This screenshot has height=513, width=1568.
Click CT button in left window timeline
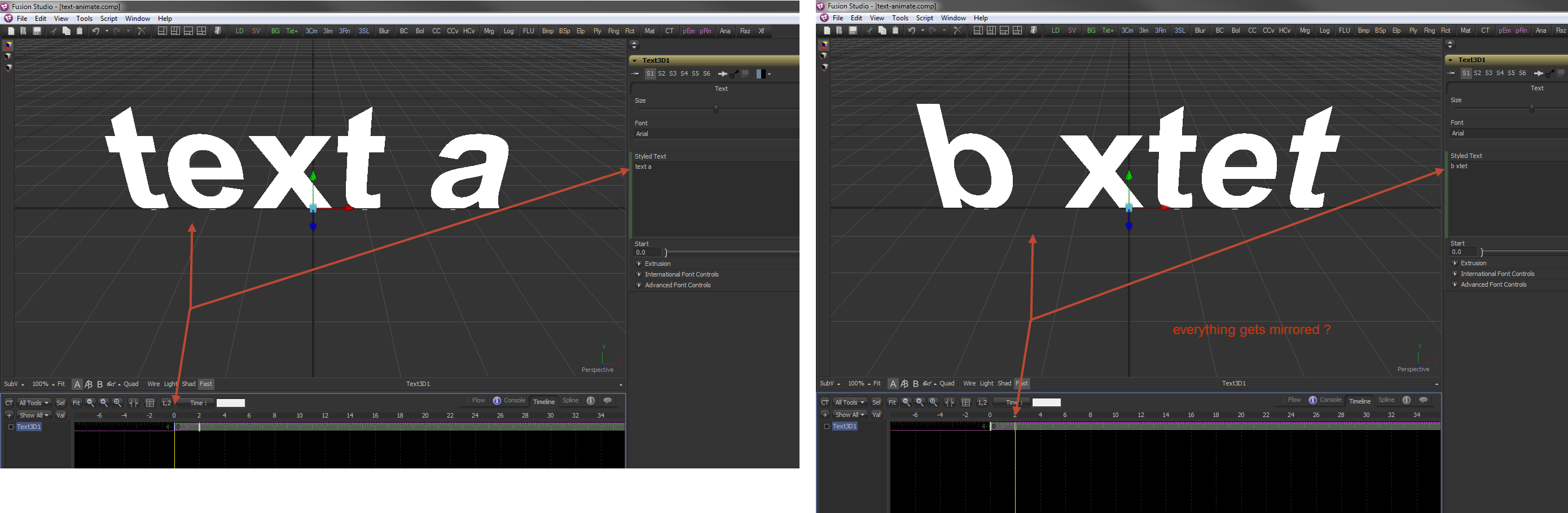pyautogui.click(x=9, y=403)
